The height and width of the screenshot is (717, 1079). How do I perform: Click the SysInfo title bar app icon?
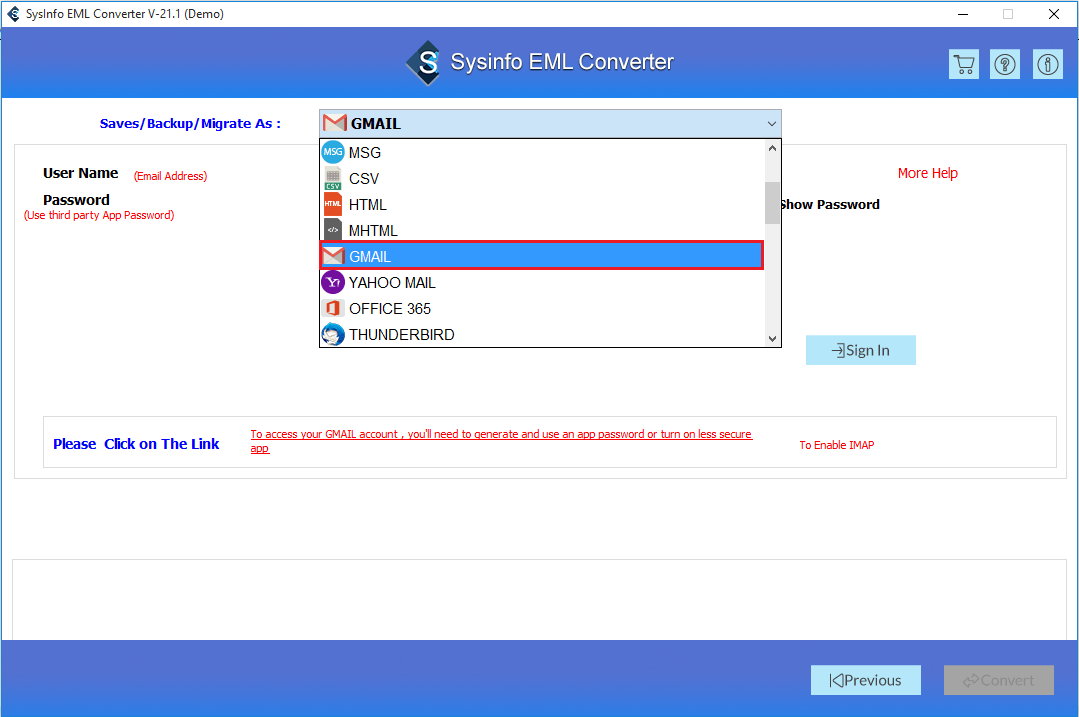[x=13, y=14]
